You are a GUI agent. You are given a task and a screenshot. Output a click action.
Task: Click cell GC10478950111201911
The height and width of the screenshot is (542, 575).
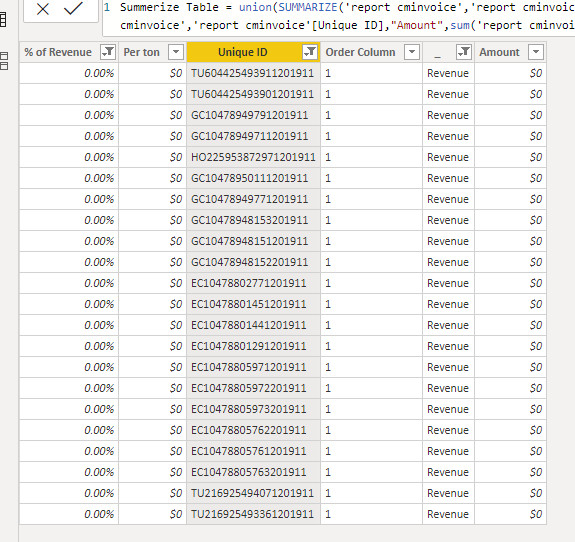pyautogui.click(x=253, y=178)
